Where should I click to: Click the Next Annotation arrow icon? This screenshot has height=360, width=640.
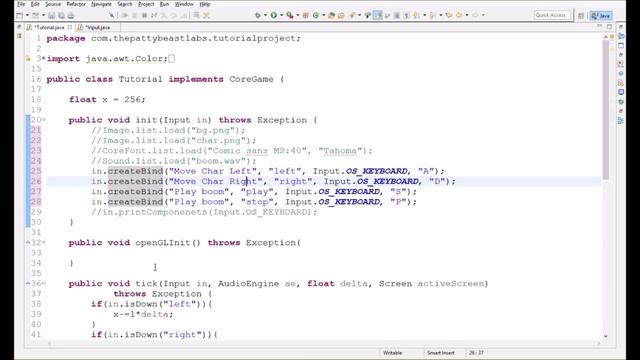click(x=416, y=15)
